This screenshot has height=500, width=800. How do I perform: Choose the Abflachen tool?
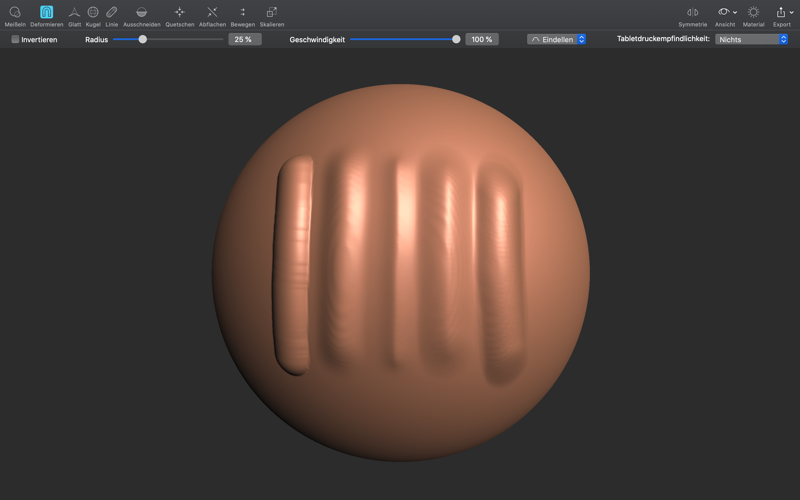coord(212,13)
